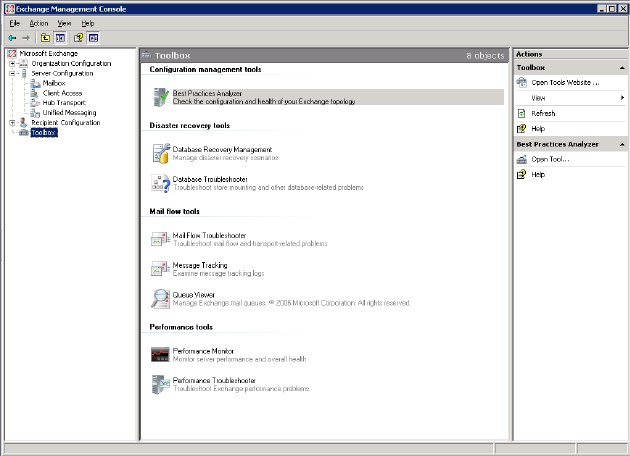Viewport: 630px width, 456px height.
Task: Select Server Configuration tree node
Action: (x=62, y=74)
